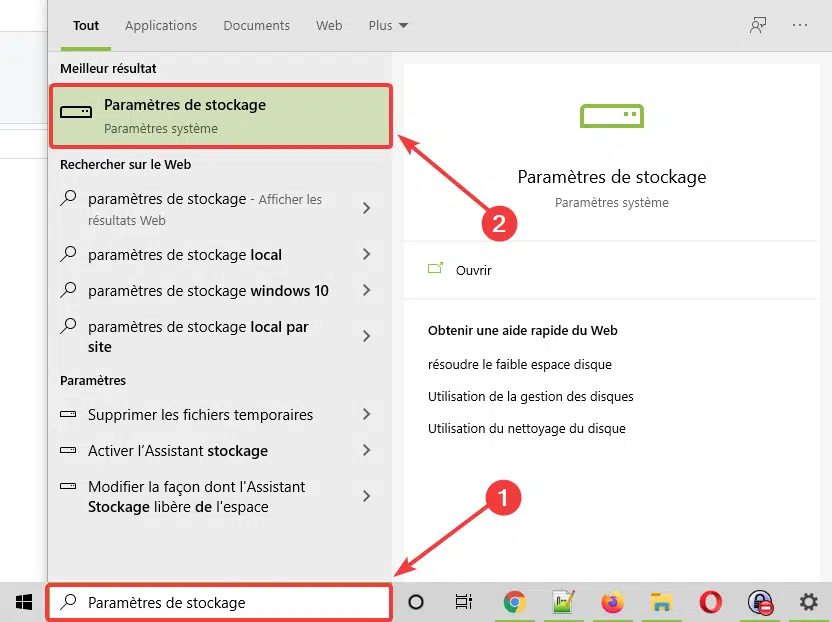Screen dimensions: 832x622
Task: Open the three-dot options menu
Action: click(800, 25)
